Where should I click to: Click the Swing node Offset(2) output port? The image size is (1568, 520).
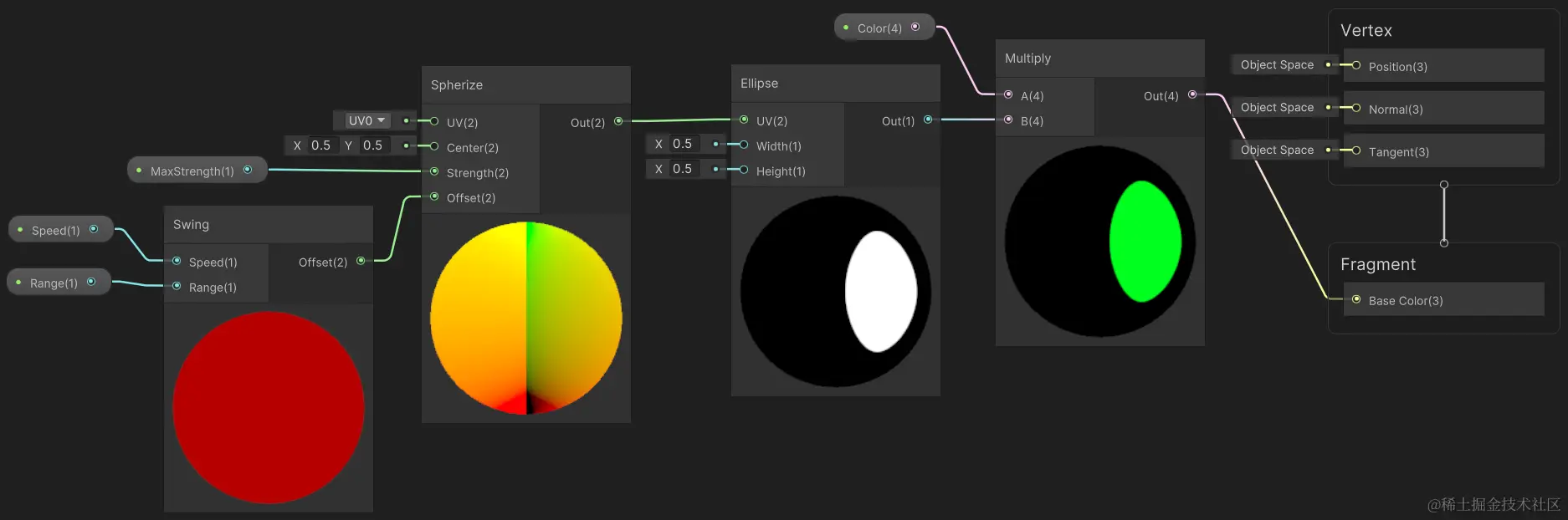point(361,261)
